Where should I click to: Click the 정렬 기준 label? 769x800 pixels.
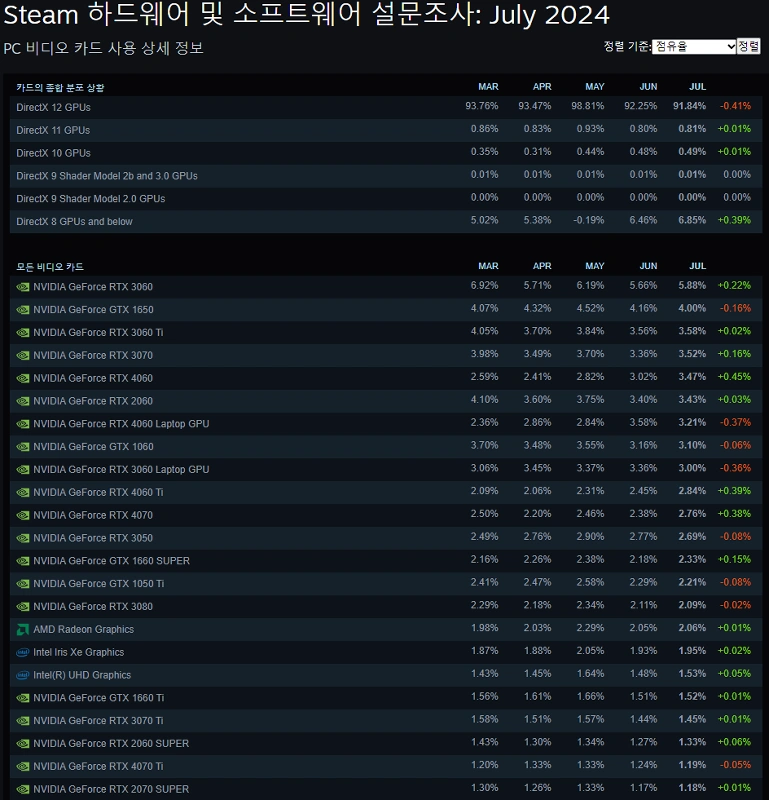point(628,46)
